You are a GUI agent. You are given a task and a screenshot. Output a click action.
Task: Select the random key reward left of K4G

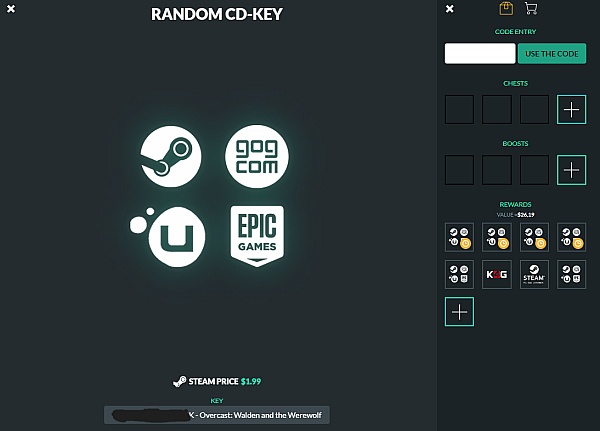pyautogui.click(x=459, y=274)
